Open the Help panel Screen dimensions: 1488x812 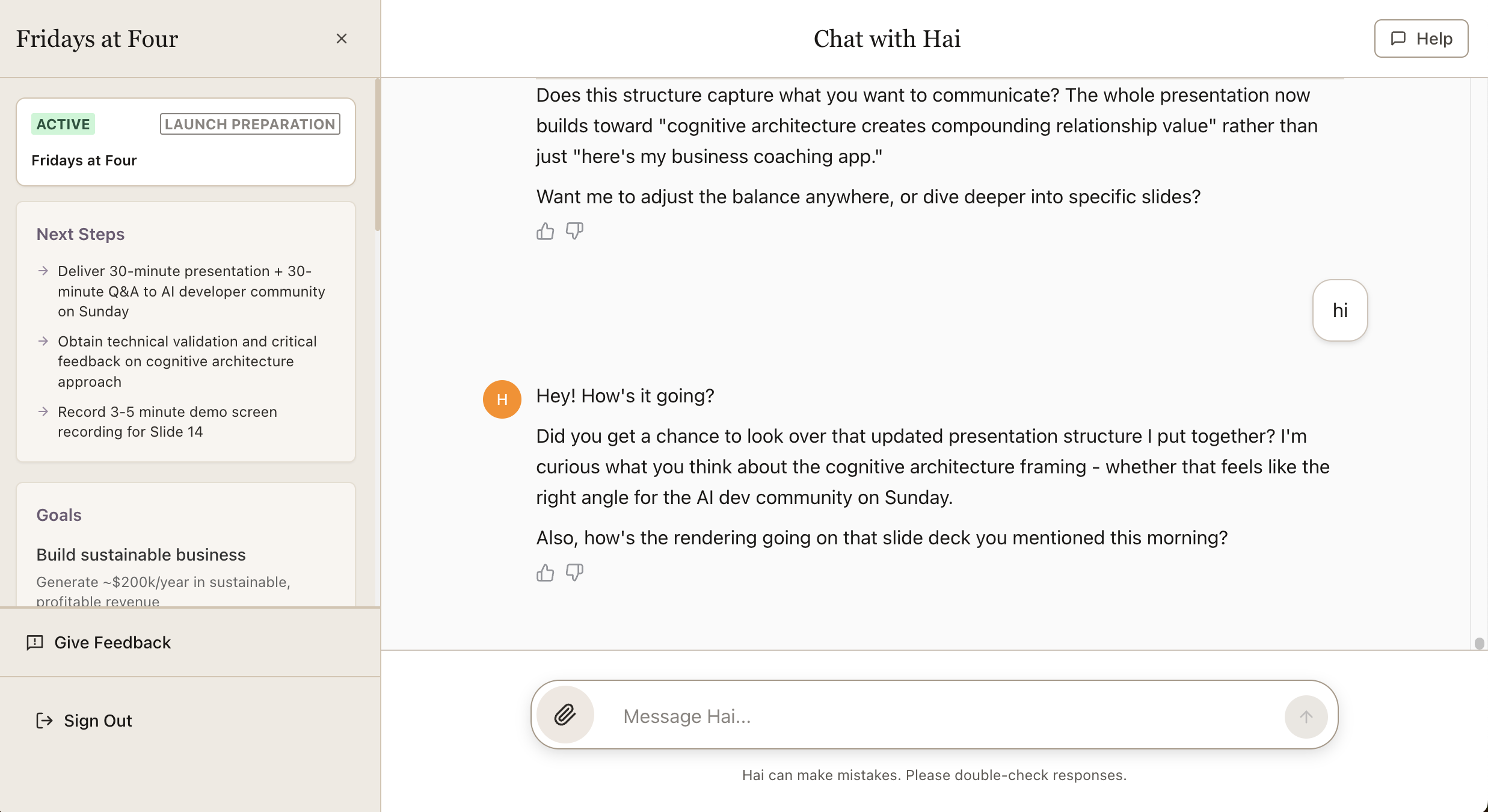coord(1421,38)
